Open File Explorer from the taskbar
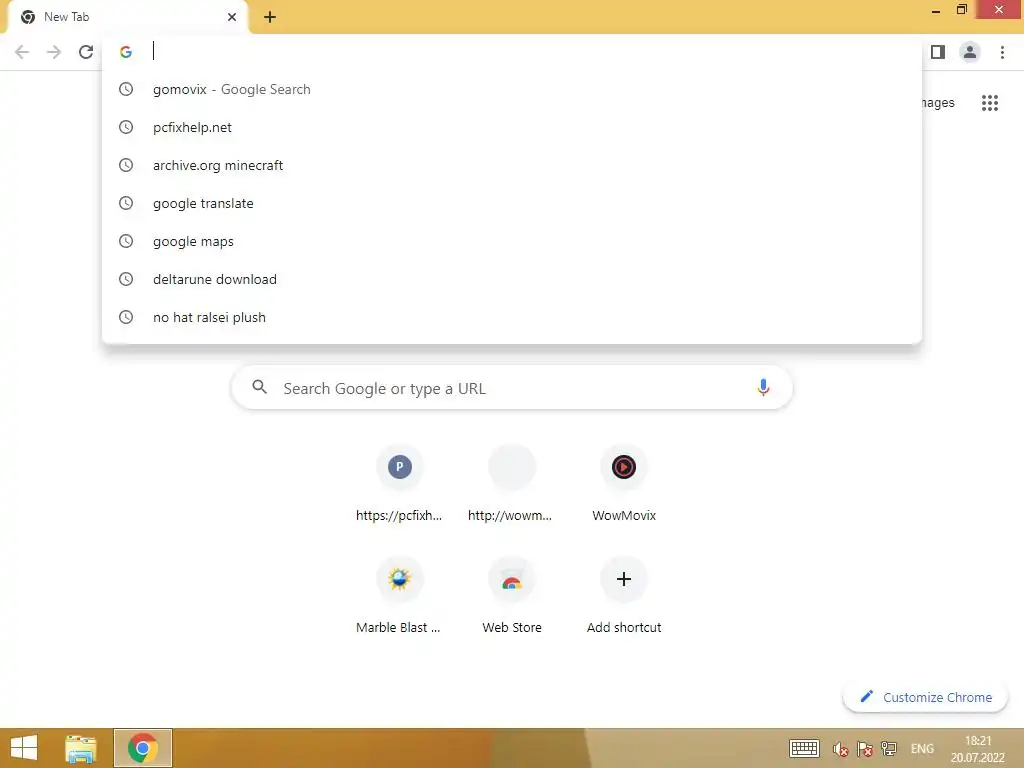Image resolution: width=1024 pixels, height=768 pixels. (x=81, y=748)
